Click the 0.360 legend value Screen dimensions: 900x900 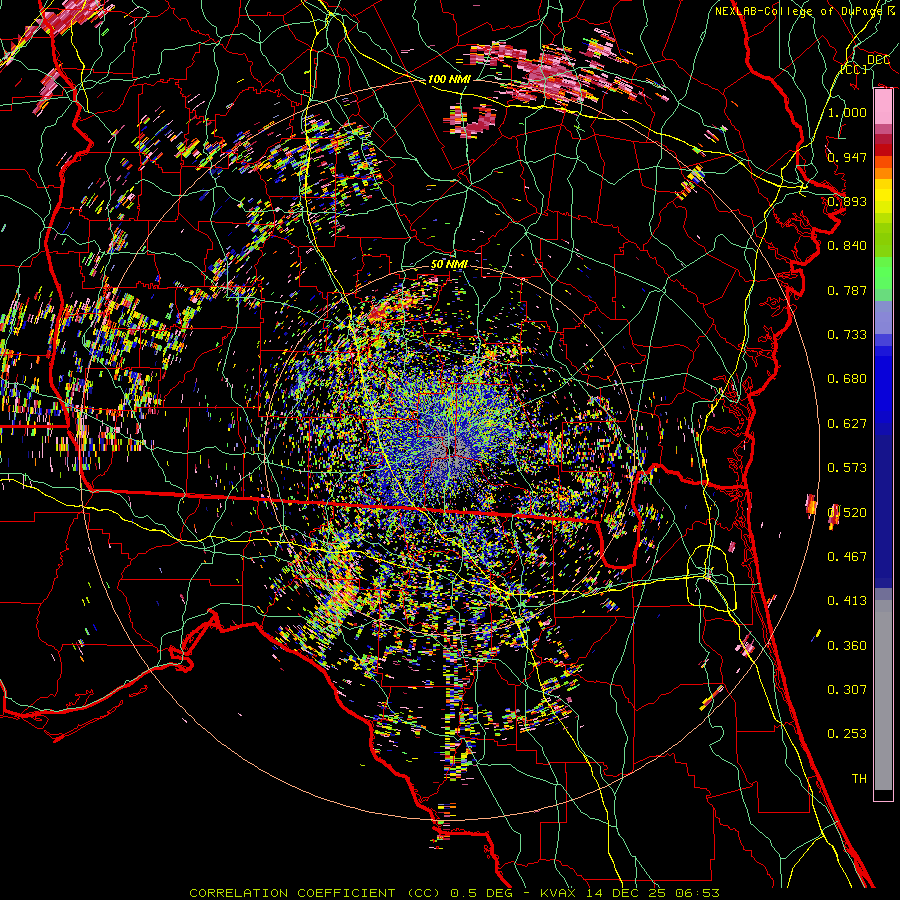coord(847,646)
